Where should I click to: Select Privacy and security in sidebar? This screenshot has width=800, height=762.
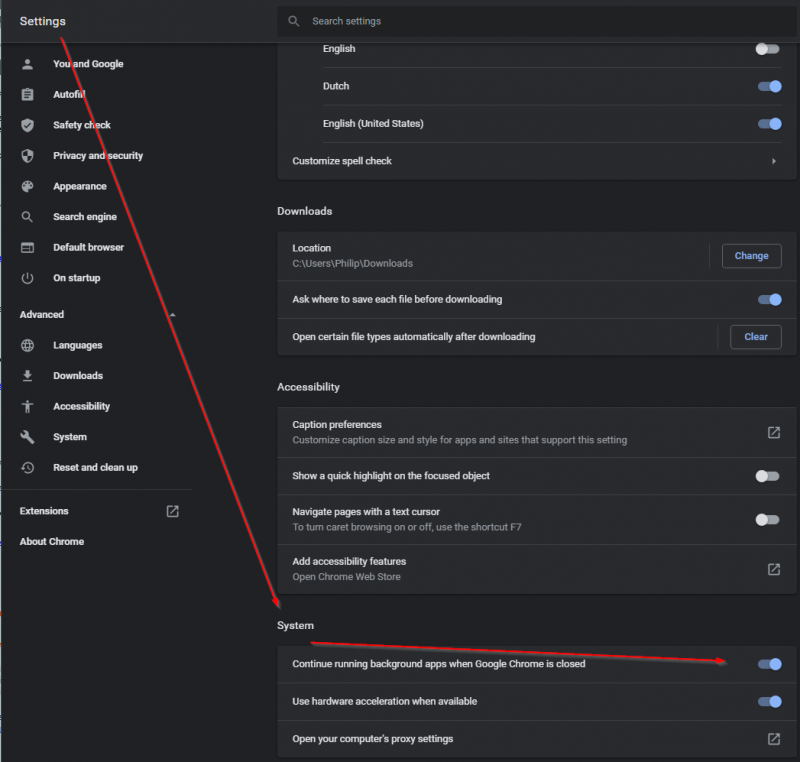click(x=97, y=156)
